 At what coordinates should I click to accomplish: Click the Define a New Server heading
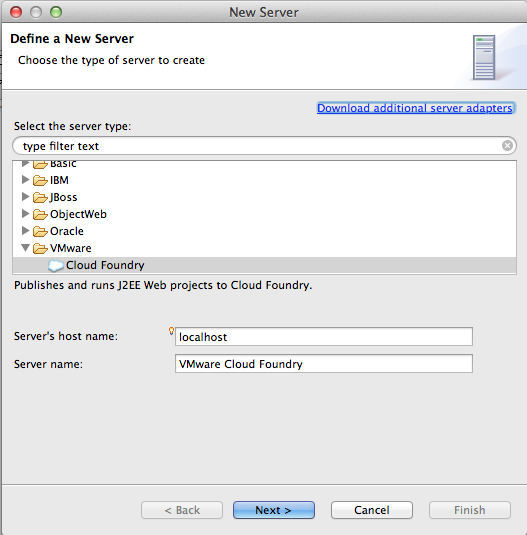point(72,39)
